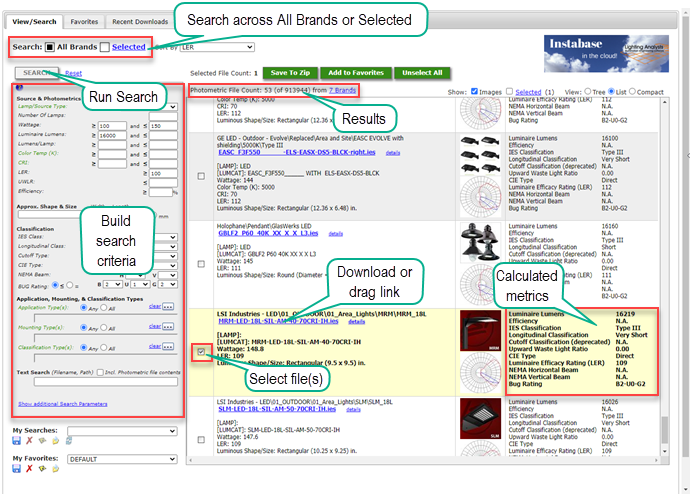Open the BUG Rating G value dropdown

click(x=168, y=285)
